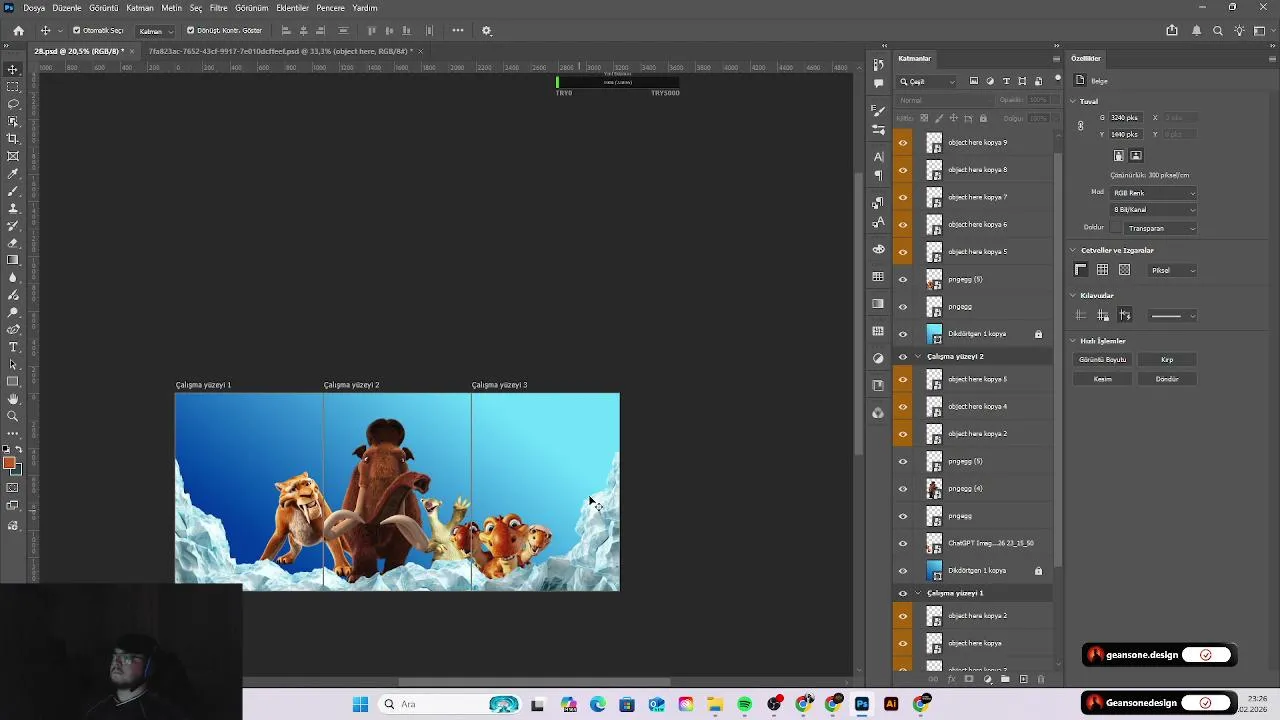The image size is (1280, 720).
Task: Select the Frame tool
Action: click(13, 156)
